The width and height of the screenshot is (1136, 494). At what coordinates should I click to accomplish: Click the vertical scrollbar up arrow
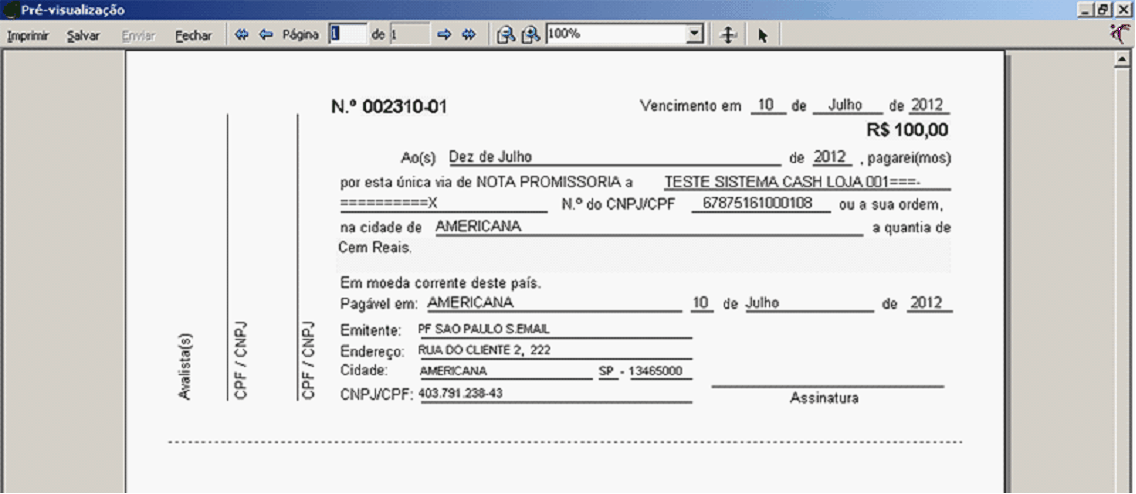tap(1122, 59)
